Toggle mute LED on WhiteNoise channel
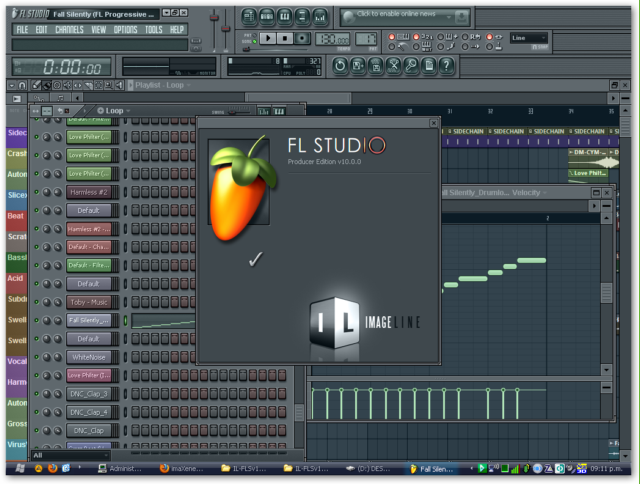This screenshot has height=484, width=640. pyautogui.click(x=36, y=357)
